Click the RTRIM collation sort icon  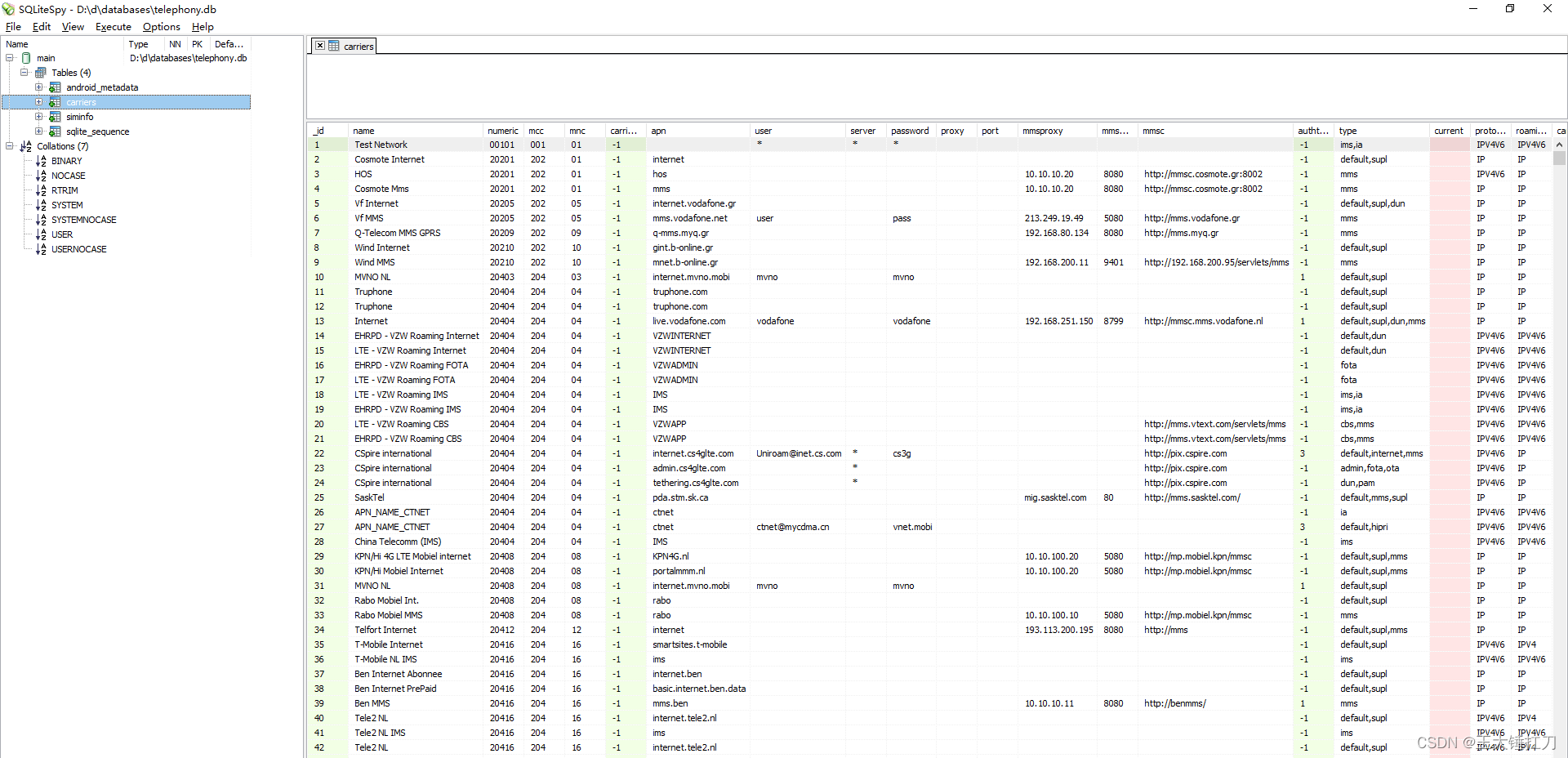(x=41, y=190)
